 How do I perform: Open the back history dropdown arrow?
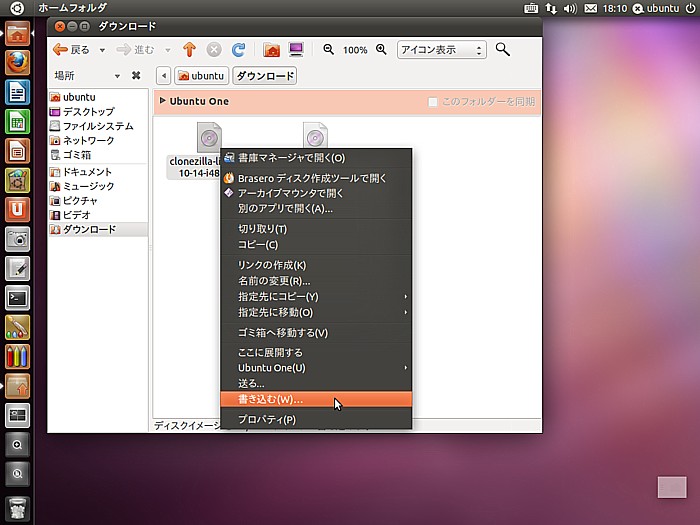(x=102, y=50)
